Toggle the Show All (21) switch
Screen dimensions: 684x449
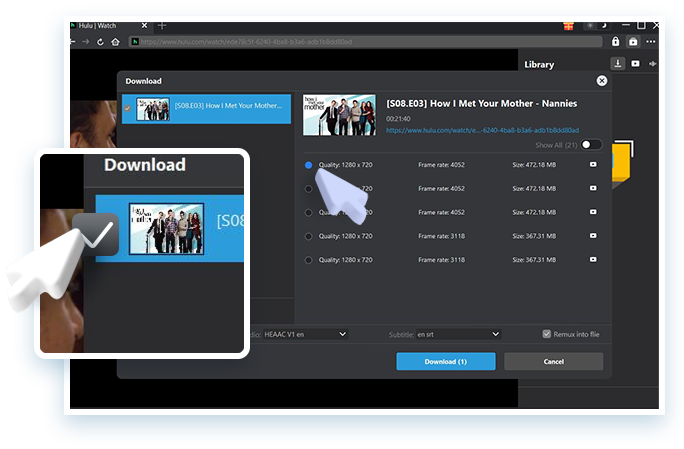coord(592,145)
